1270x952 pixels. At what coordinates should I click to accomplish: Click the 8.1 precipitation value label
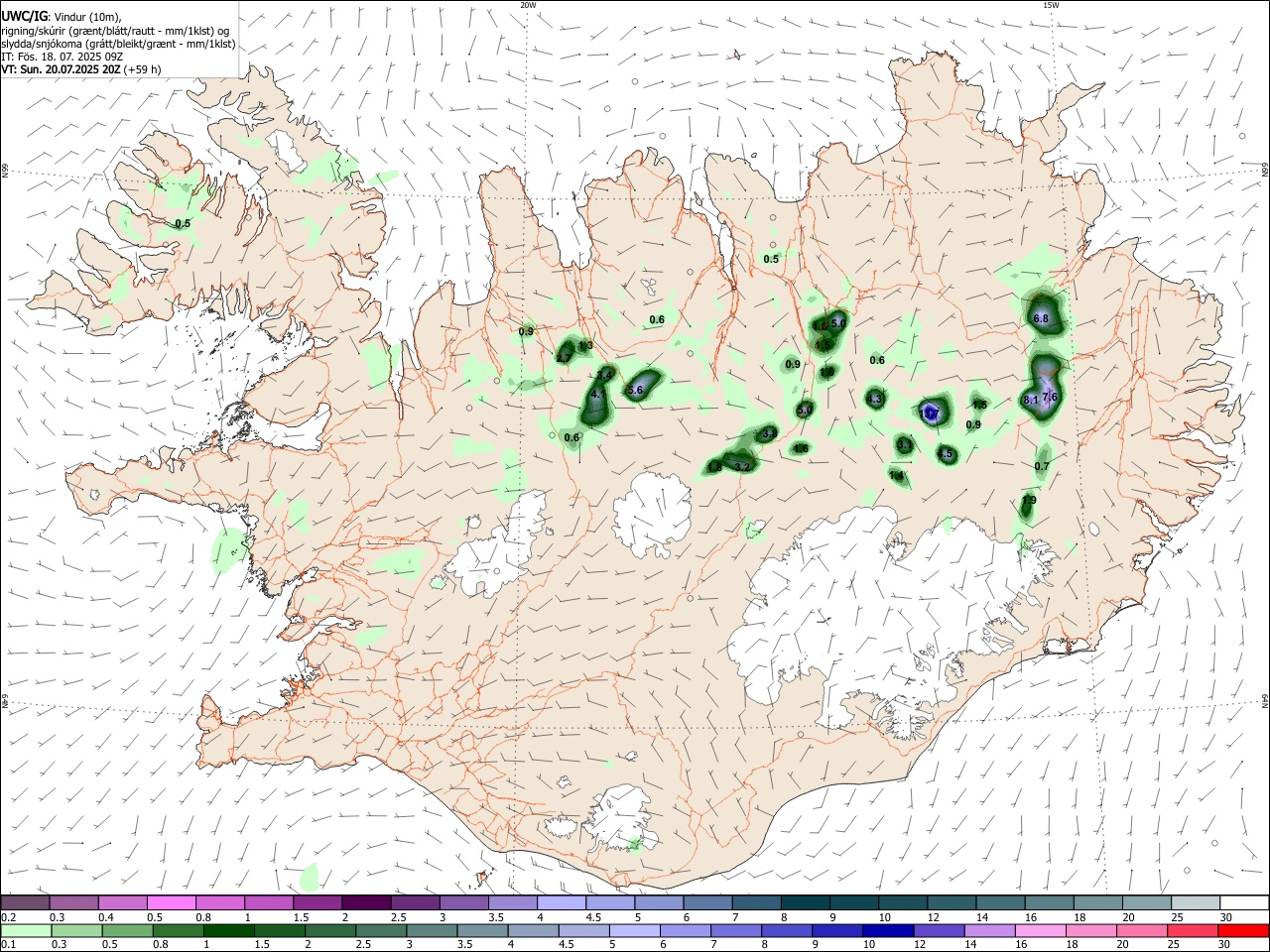coord(1030,400)
